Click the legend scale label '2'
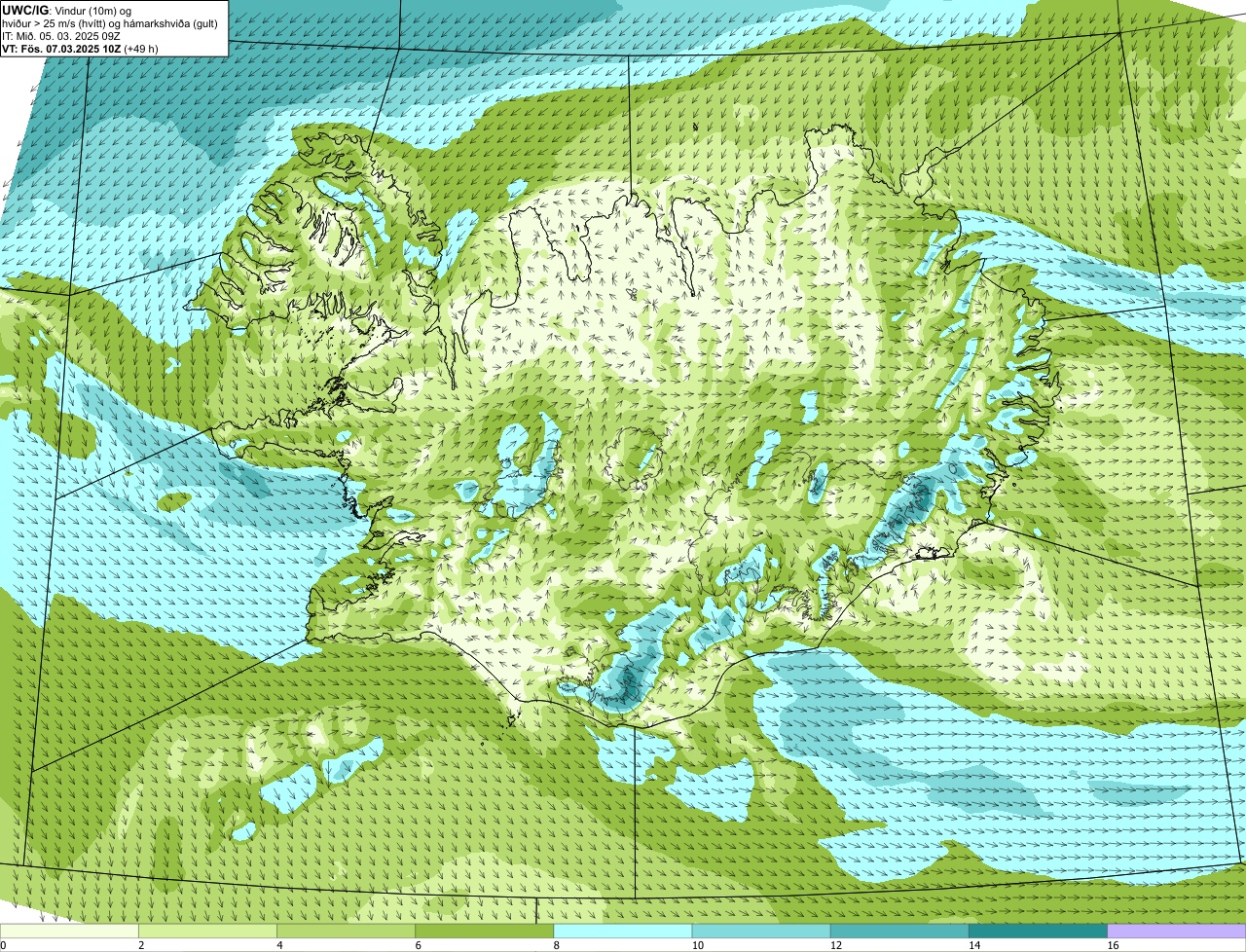Image resolution: width=1246 pixels, height=952 pixels. pyautogui.click(x=141, y=945)
